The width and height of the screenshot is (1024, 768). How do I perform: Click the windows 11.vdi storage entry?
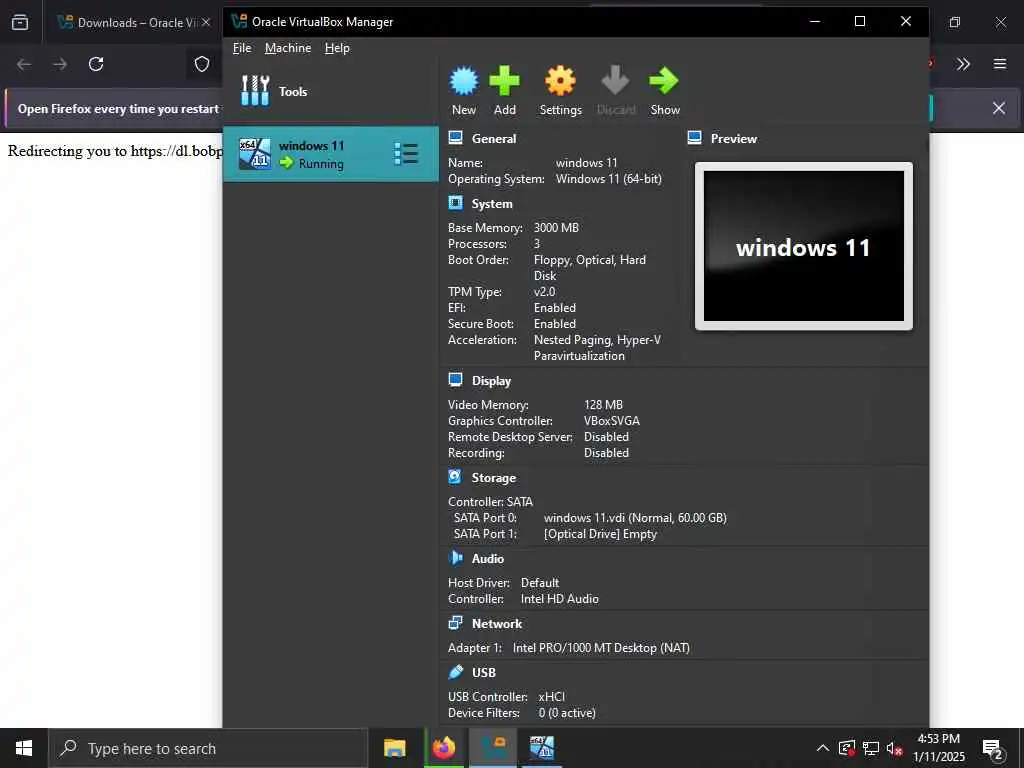click(635, 518)
